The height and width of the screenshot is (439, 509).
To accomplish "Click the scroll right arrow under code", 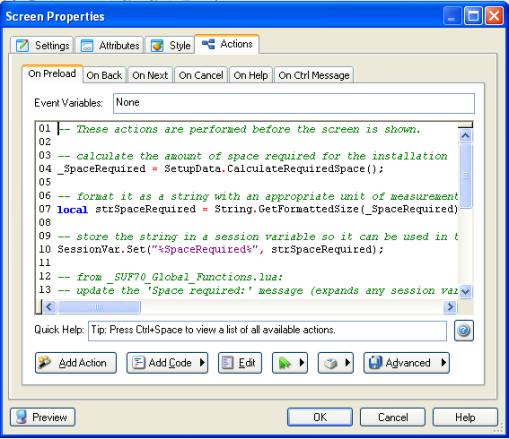I will click(x=450, y=307).
